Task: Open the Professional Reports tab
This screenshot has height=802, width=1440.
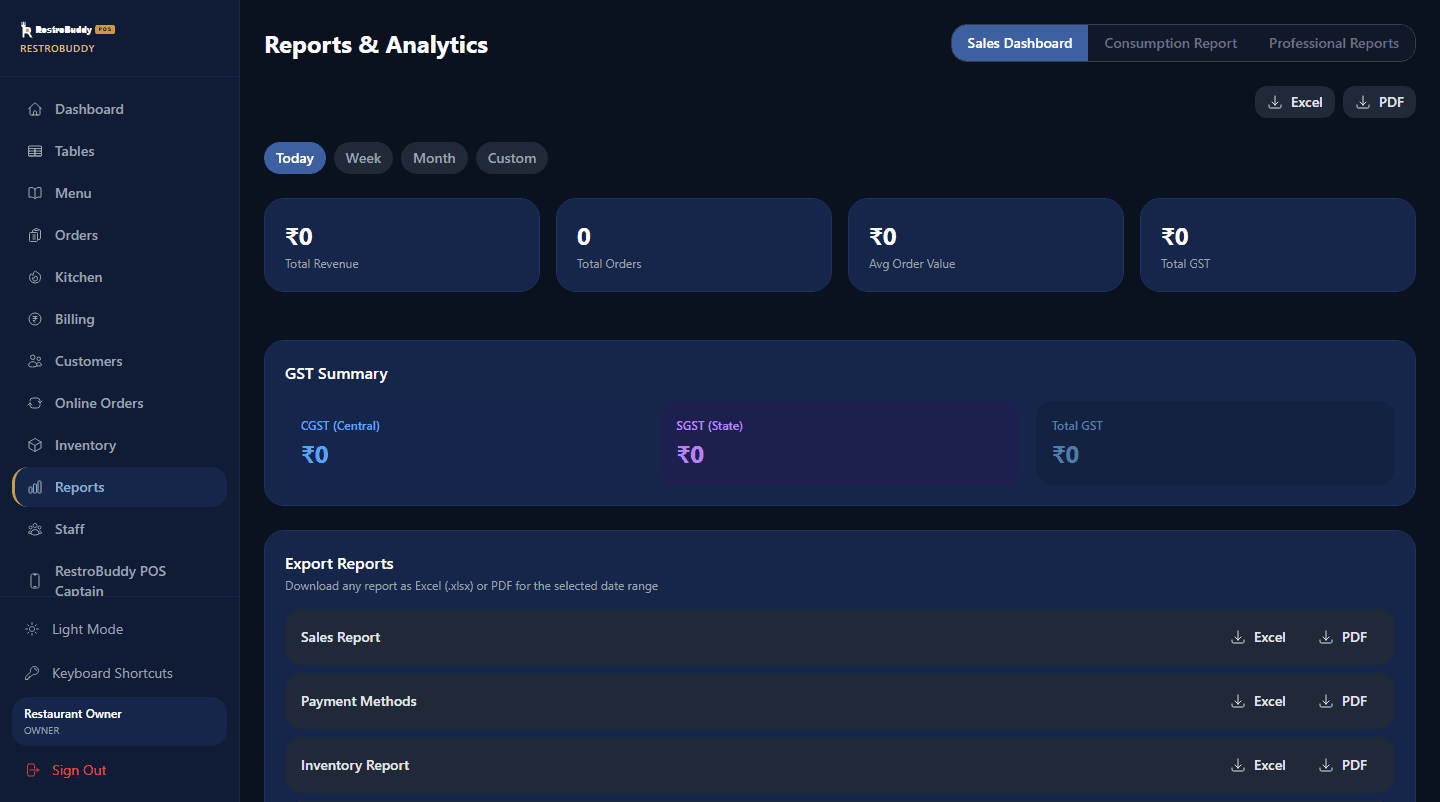Action: [x=1334, y=43]
